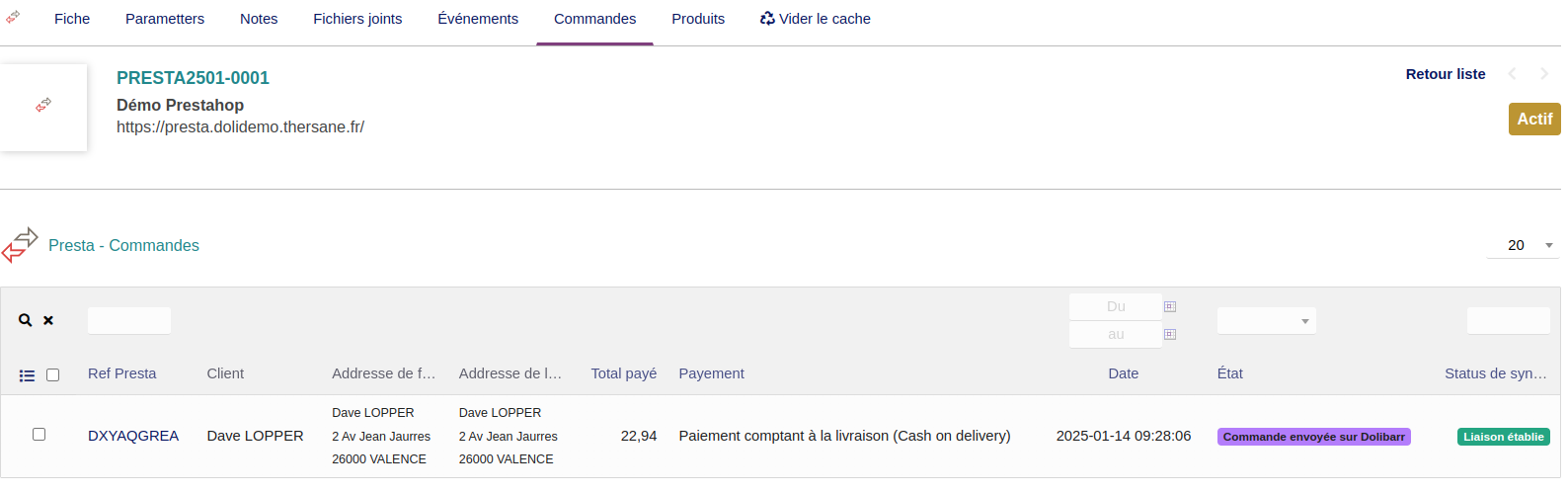This screenshot has height=494, width=1568.
Task: Click the Actif status badge
Action: (x=1533, y=119)
